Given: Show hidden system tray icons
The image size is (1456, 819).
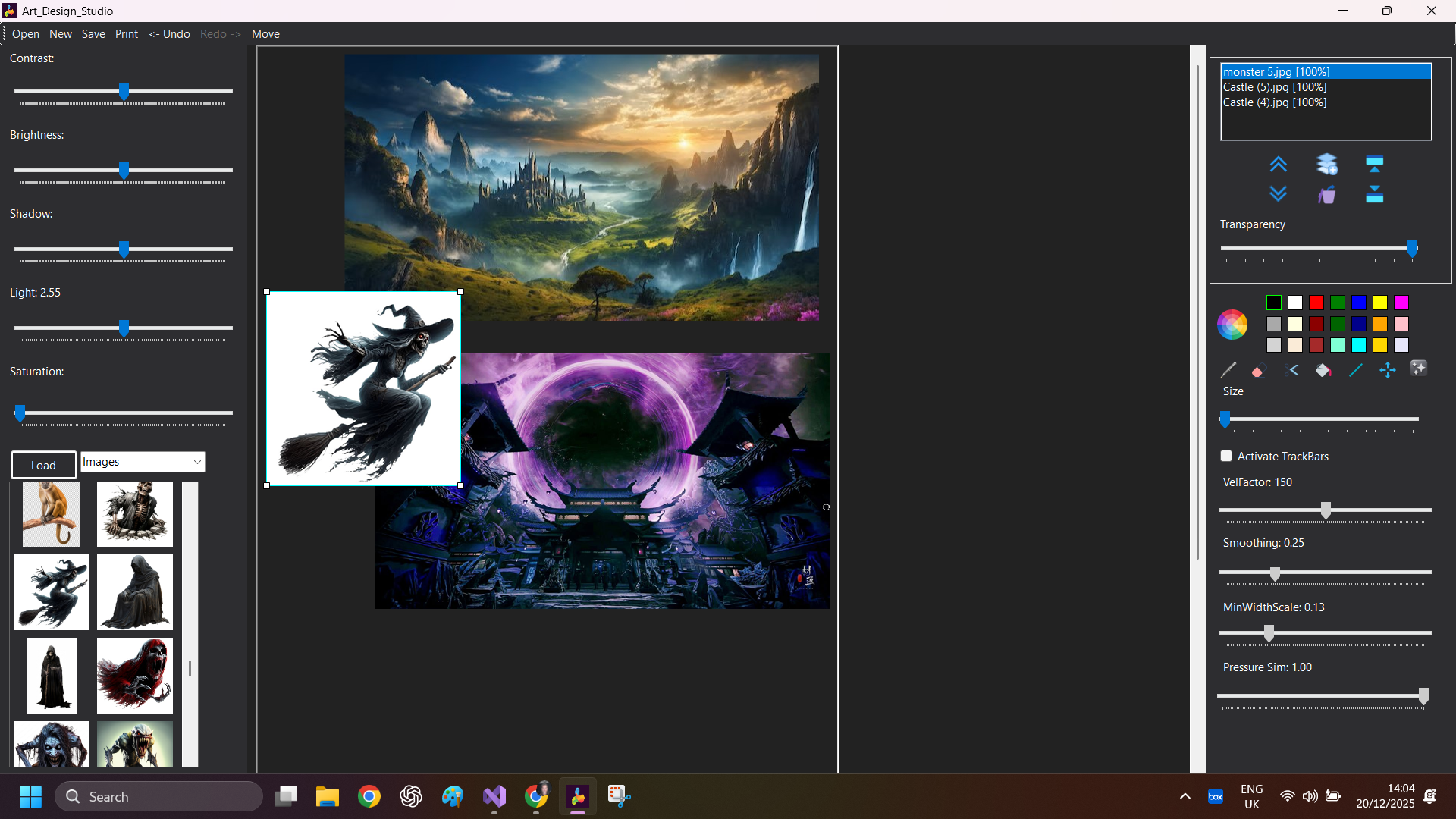Looking at the screenshot, I should click(x=1185, y=796).
